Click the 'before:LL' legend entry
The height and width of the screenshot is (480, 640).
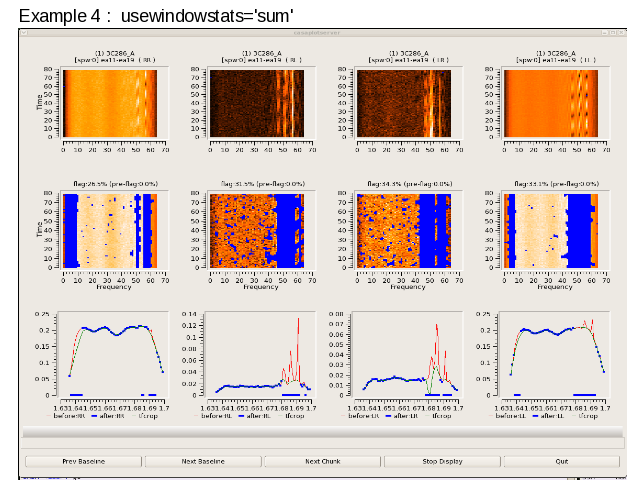pos(508,416)
